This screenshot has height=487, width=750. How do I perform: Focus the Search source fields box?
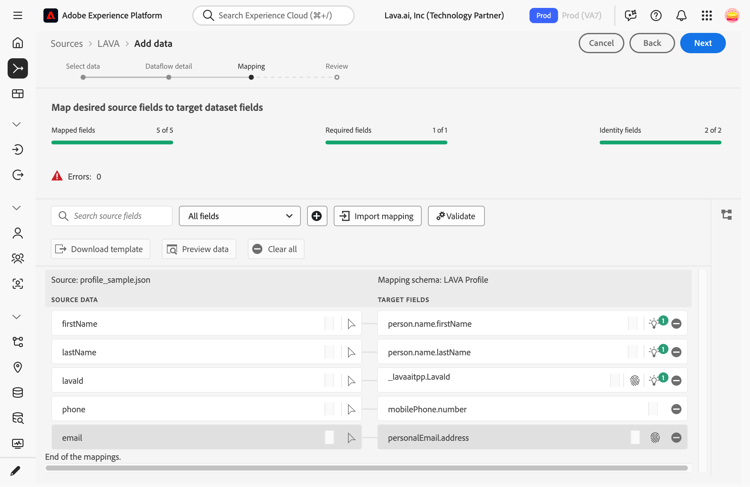click(x=111, y=216)
